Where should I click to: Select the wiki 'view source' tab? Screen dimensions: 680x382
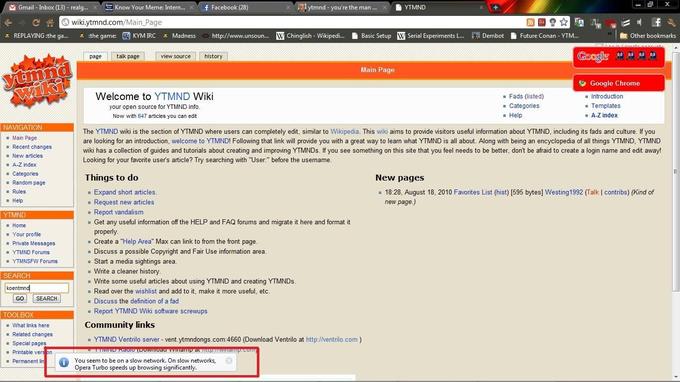point(176,56)
